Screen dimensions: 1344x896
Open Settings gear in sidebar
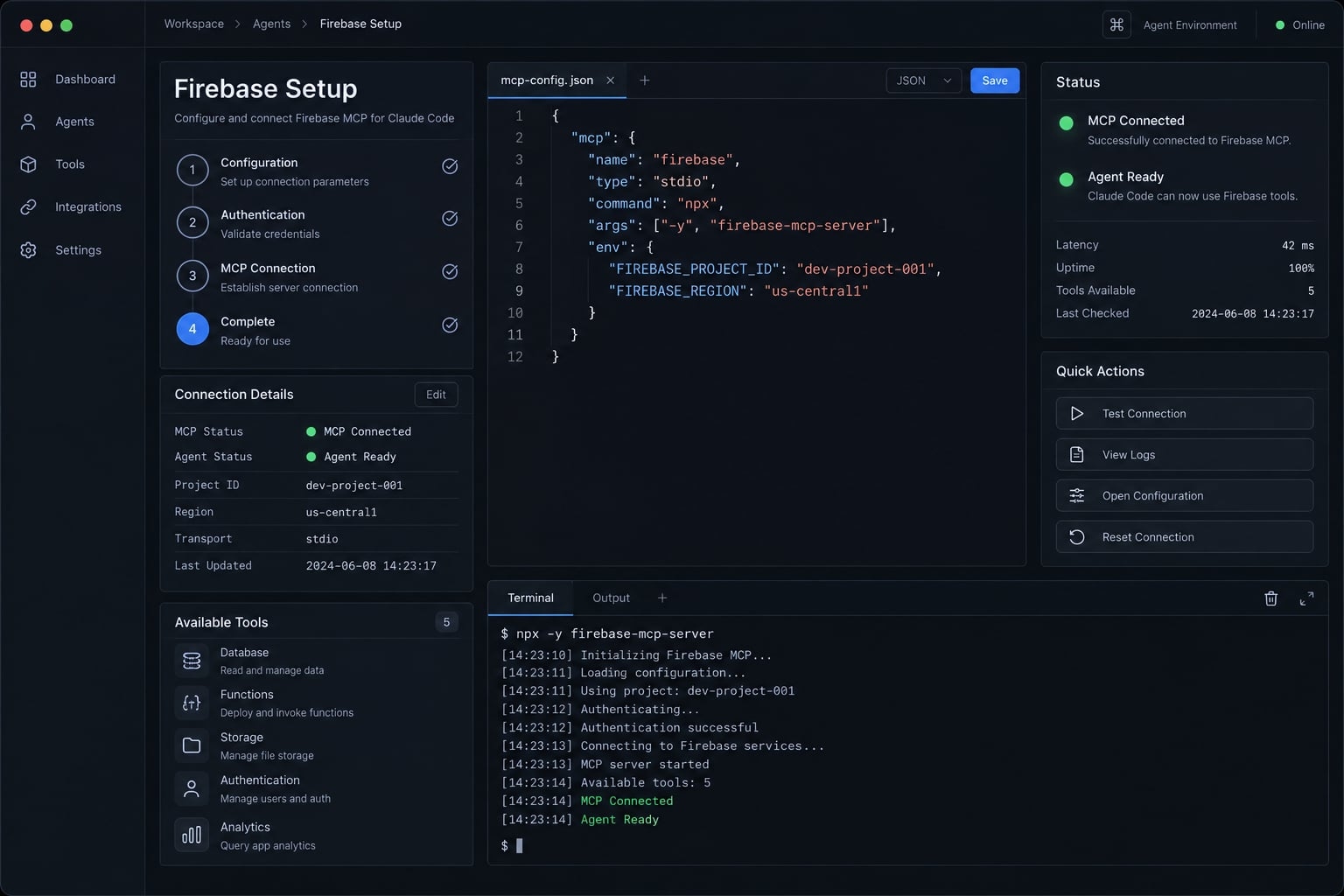28,250
